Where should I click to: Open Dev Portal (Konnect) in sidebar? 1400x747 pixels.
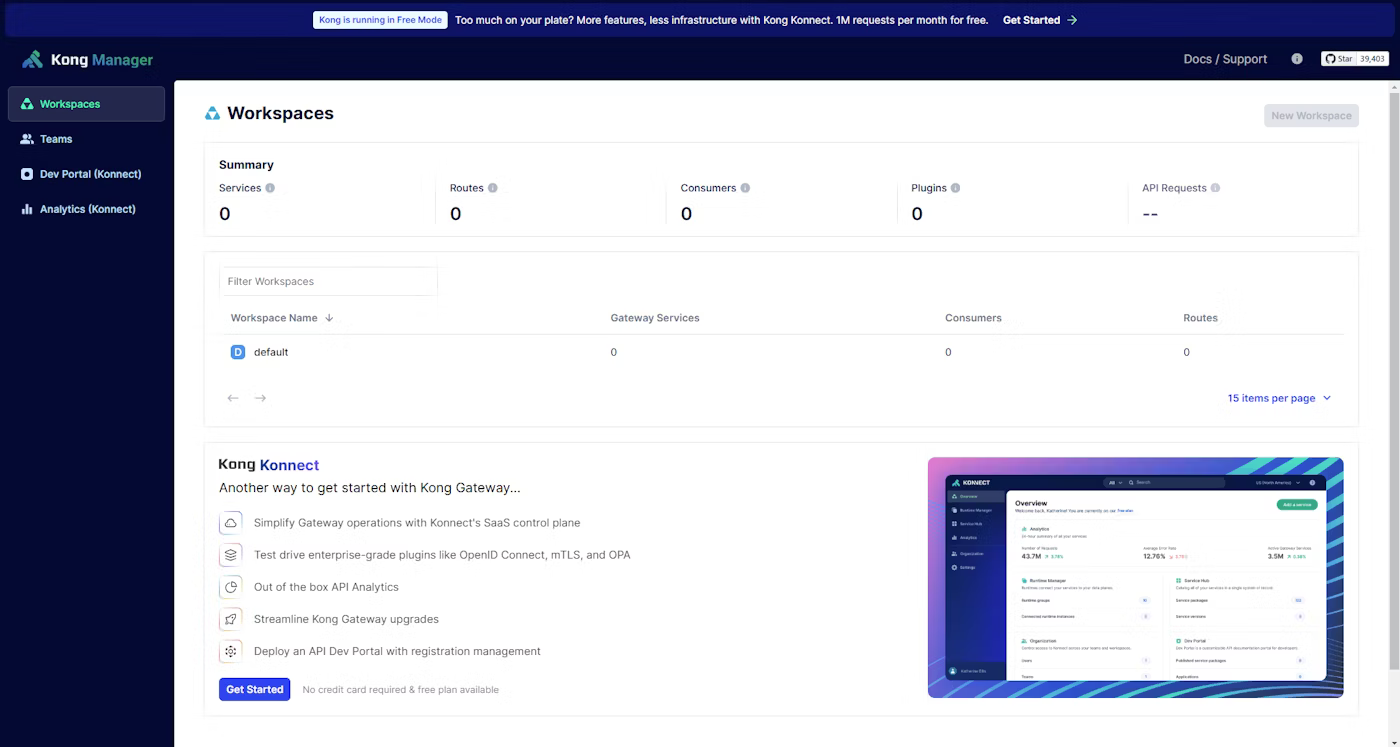pos(90,174)
